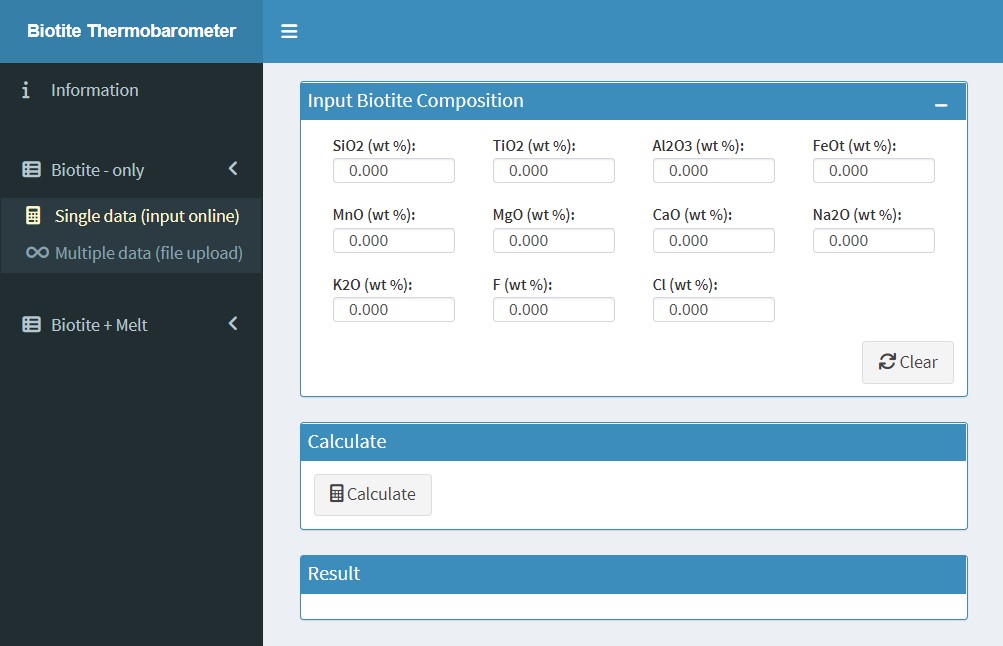Screen dimensions: 1003x646
Task: Open Multiple data (file upload) page
Action: pos(148,253)
